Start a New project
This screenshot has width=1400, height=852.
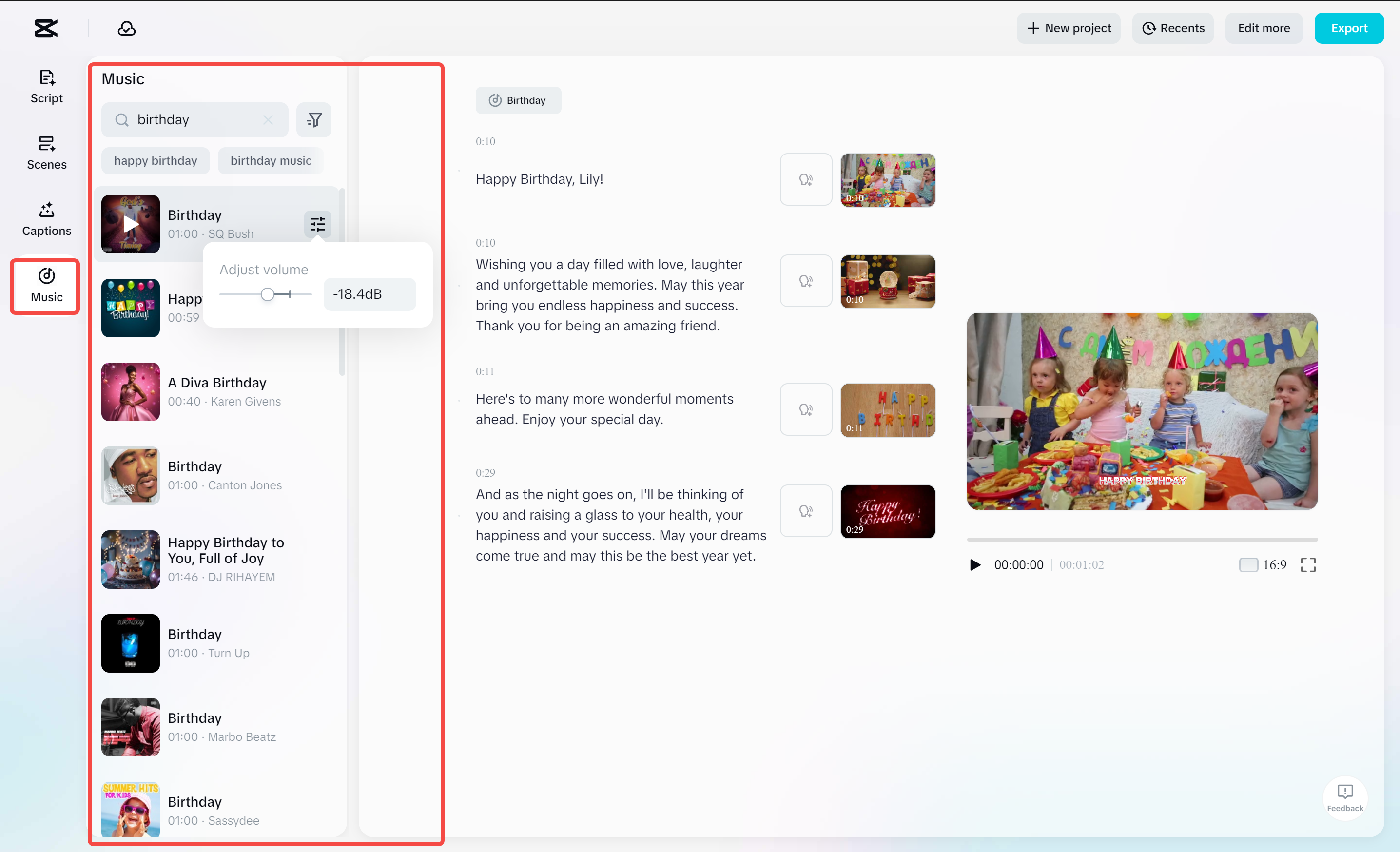[1068, 28]
